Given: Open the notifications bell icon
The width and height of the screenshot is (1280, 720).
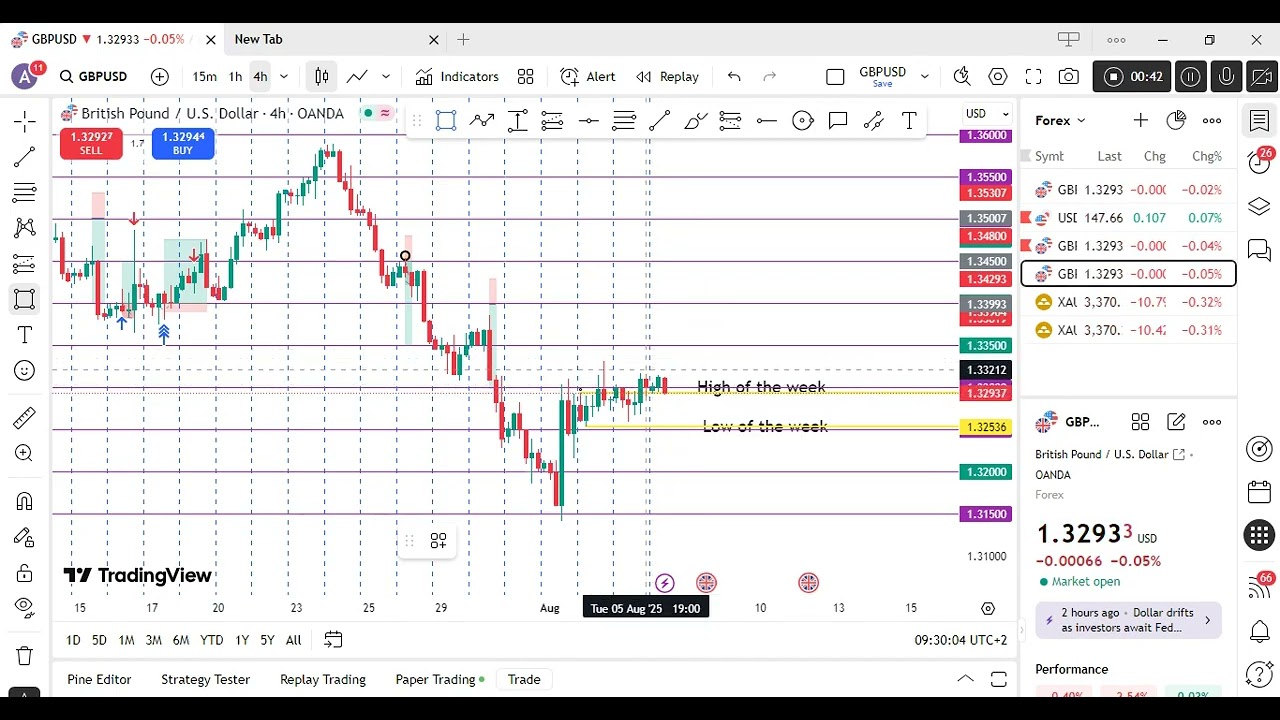Looking at the screenshot, I should [x=1259, y=632].
